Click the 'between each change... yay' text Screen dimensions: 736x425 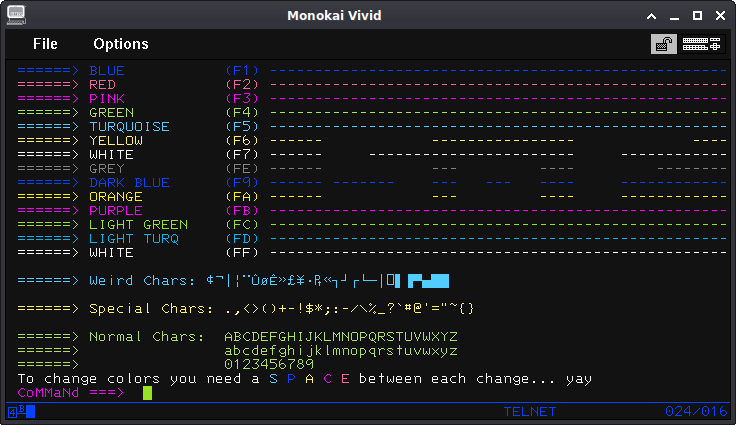pos(475,379)
